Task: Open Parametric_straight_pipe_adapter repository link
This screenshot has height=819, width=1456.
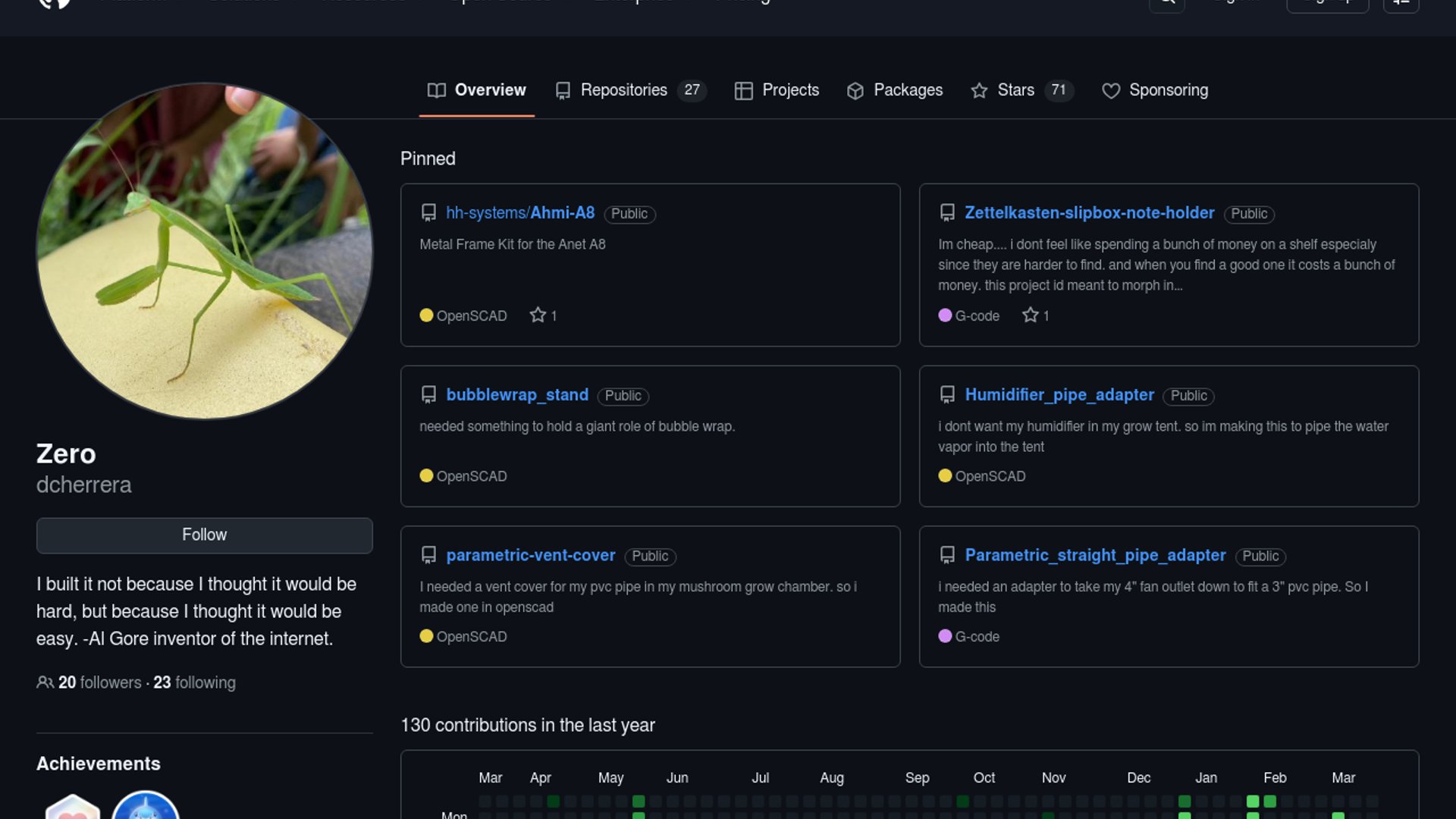Action: tap(1095, 555)
